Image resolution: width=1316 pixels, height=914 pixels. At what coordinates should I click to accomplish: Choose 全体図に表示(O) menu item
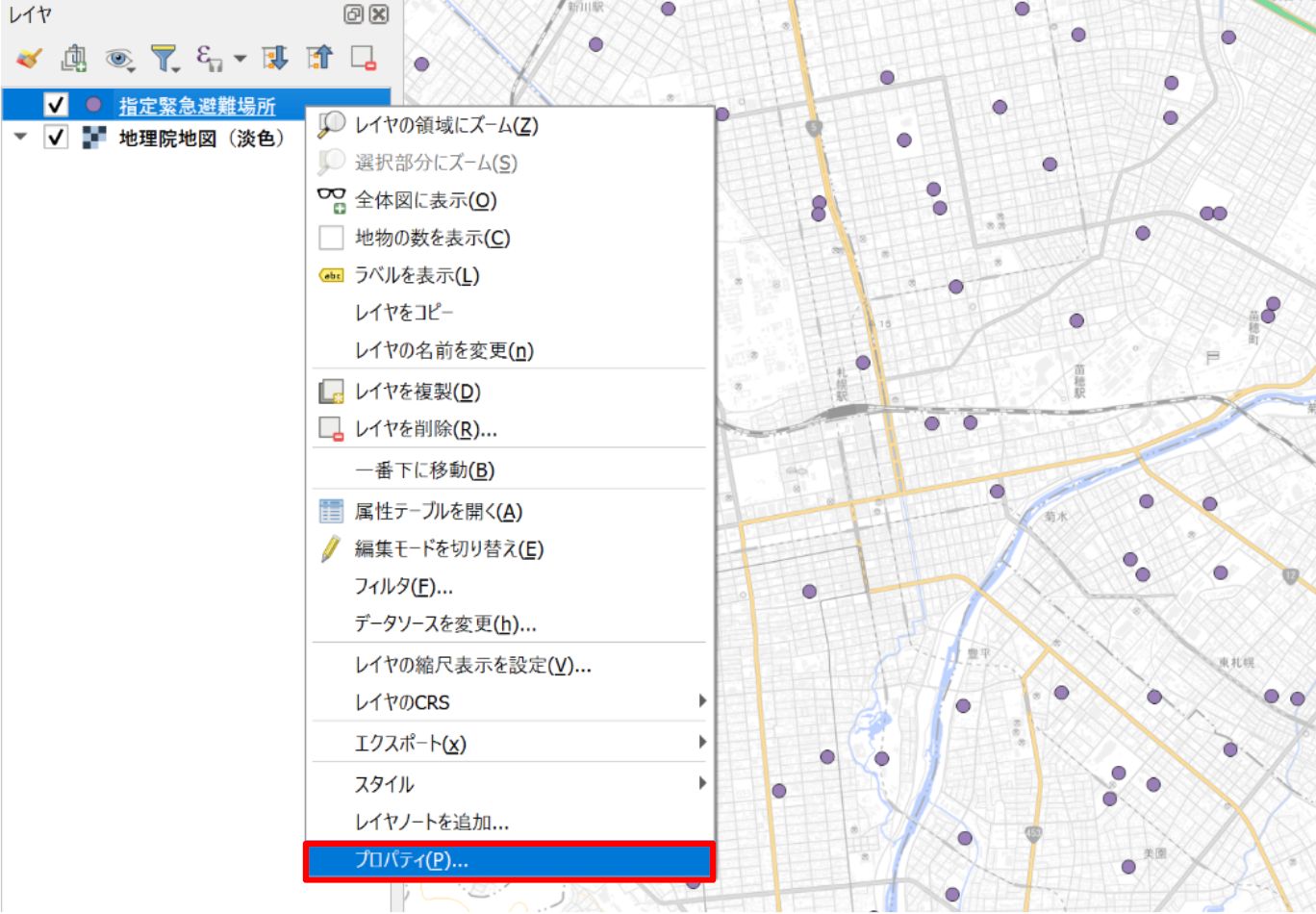pyautogui.click(x=510, y=200)
